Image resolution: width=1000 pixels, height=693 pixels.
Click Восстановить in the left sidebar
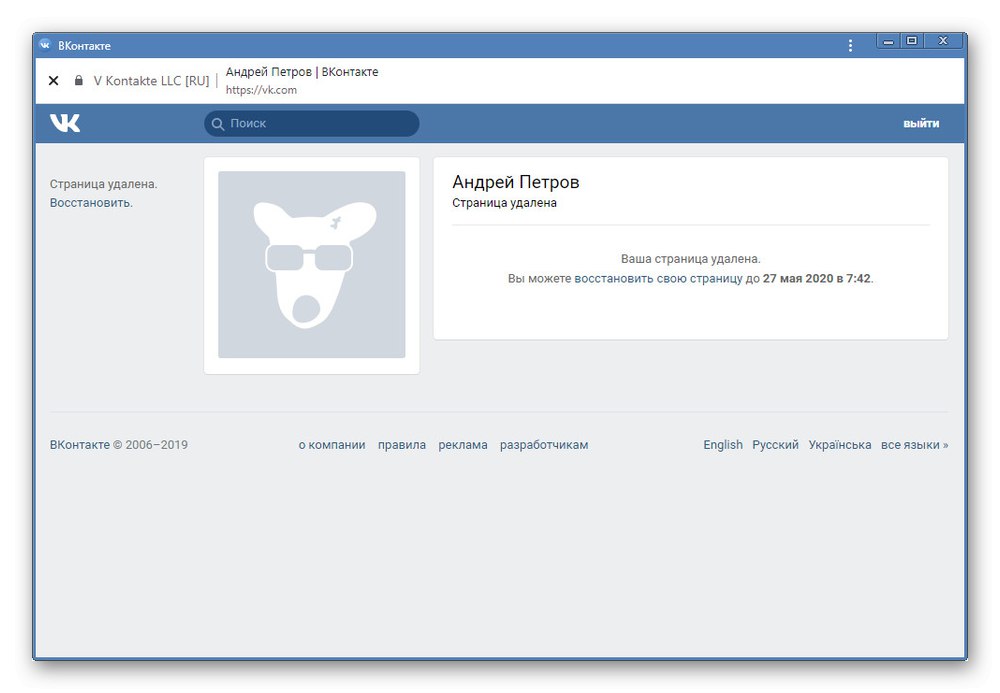[x=91, y=203]
